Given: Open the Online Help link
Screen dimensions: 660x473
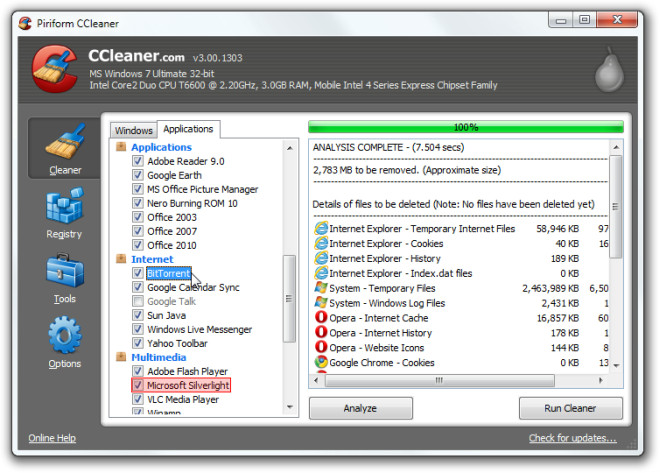Looking at the screenshot, I should (x=52, y=438).
